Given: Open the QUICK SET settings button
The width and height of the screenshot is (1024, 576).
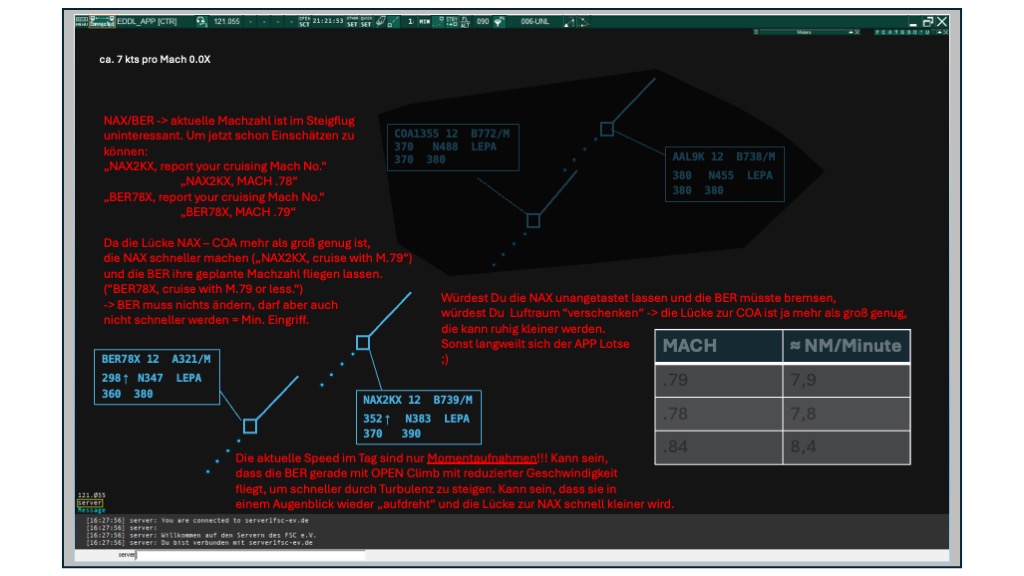Looking at the screenshot, I should pyautogui.click(x=366, y=22).
